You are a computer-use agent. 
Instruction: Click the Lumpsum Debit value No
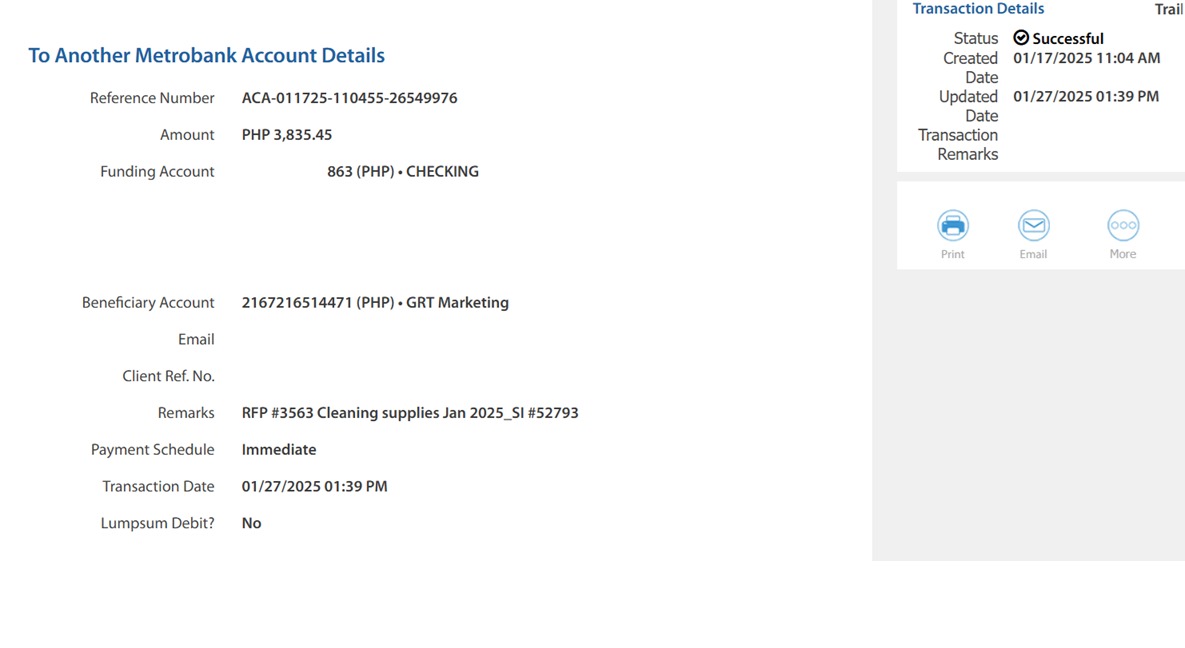coord(251,523)
